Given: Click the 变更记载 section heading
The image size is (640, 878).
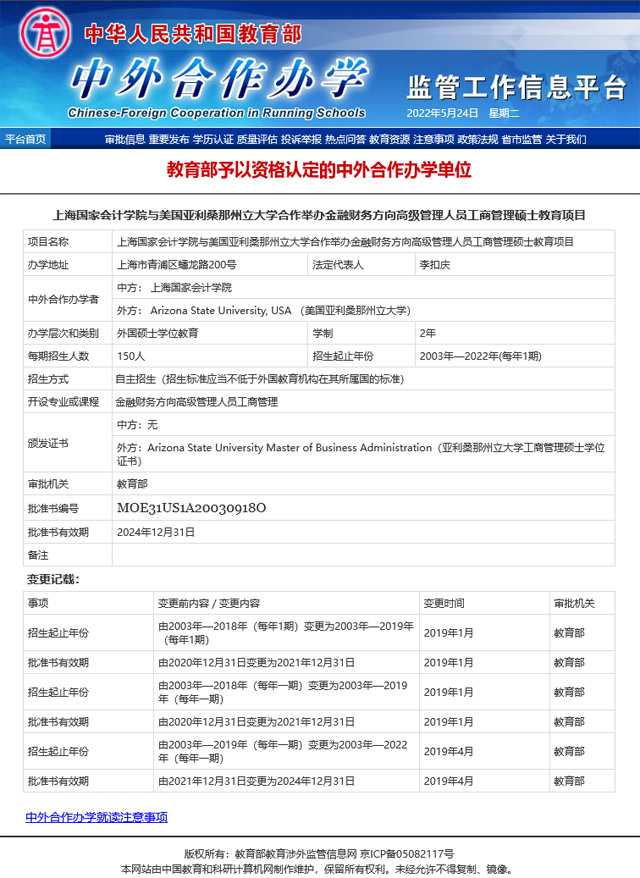Looking at the screenshot, I should pyautogui.click(x=53, y=580).
